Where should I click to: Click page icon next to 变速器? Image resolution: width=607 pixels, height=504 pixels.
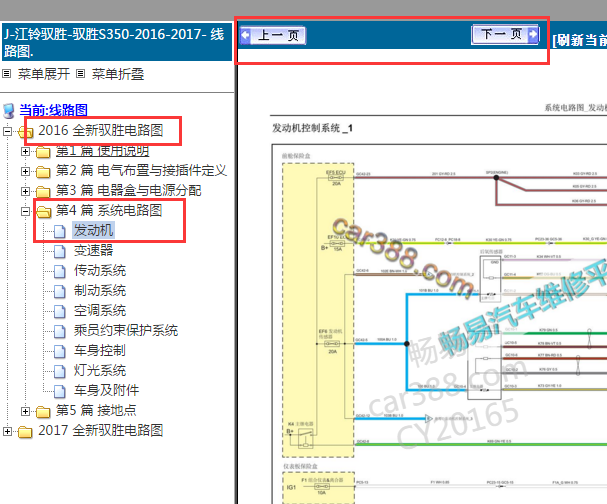[x=59, y=251]
